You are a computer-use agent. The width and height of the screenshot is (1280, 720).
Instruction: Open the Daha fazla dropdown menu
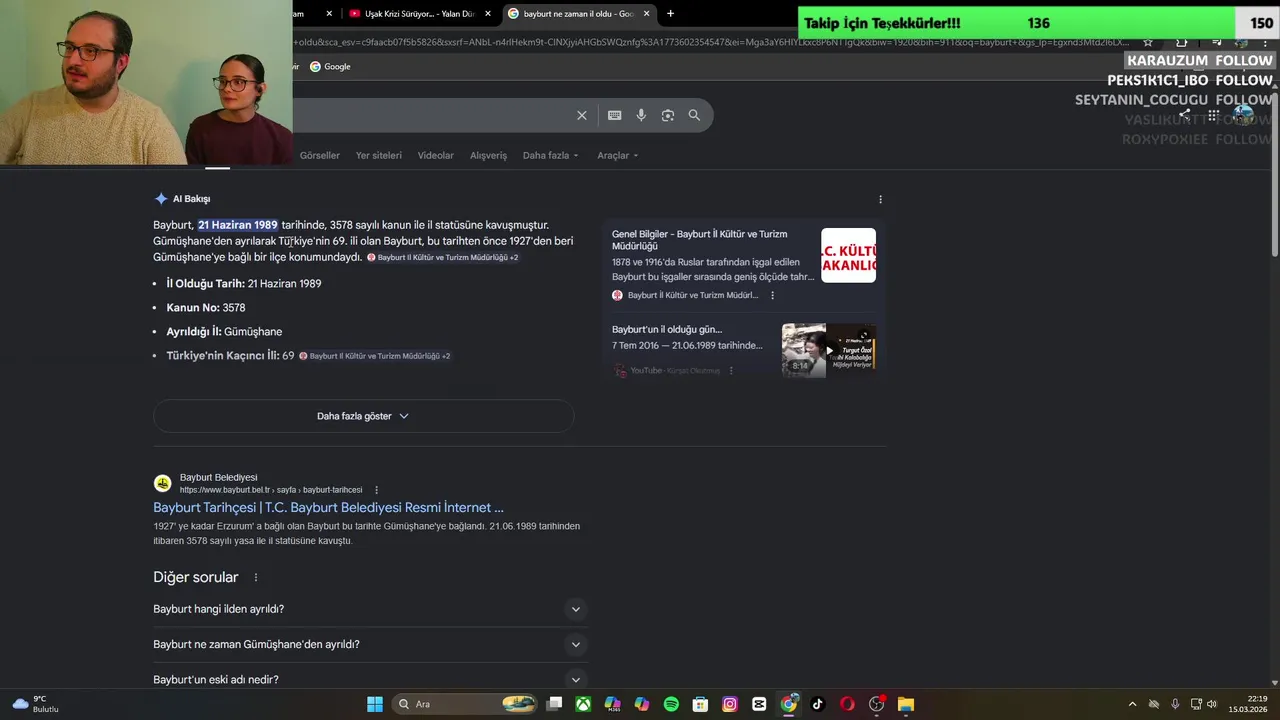(x=552, y=156)
